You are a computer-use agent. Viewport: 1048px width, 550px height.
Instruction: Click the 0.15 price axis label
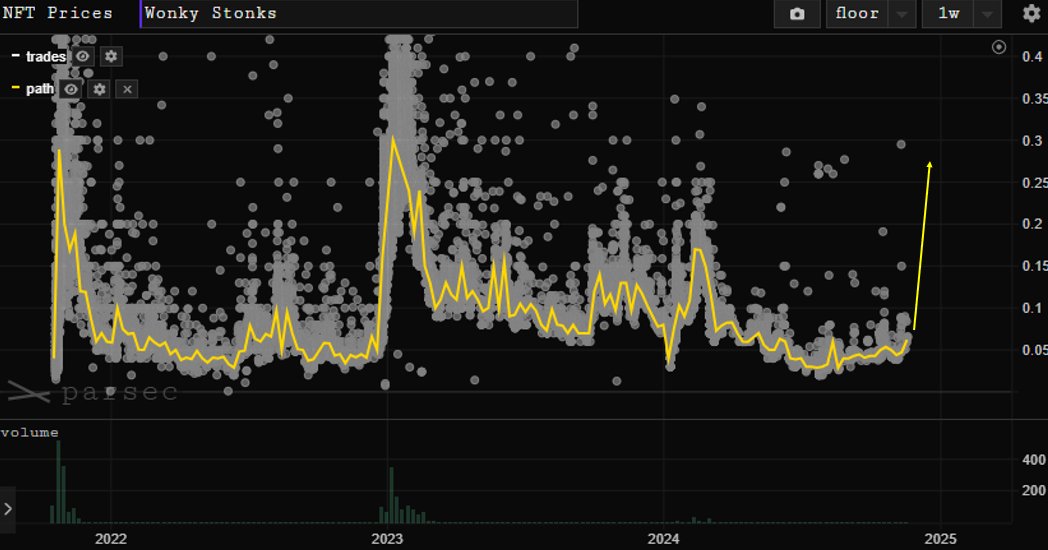point(1035,266)
